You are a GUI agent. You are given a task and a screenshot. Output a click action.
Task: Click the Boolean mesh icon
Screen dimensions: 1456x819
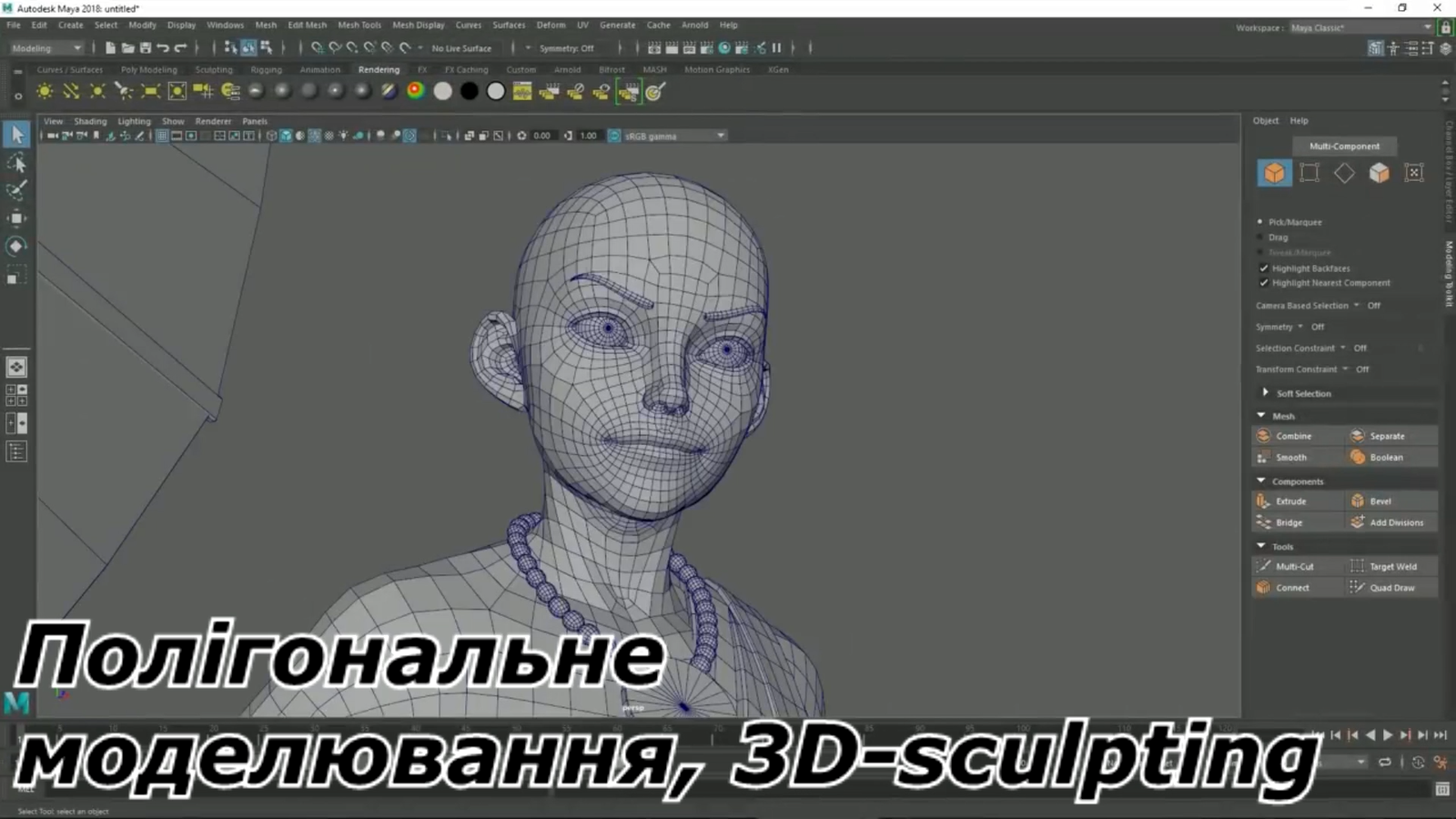tap(1358, 458)
